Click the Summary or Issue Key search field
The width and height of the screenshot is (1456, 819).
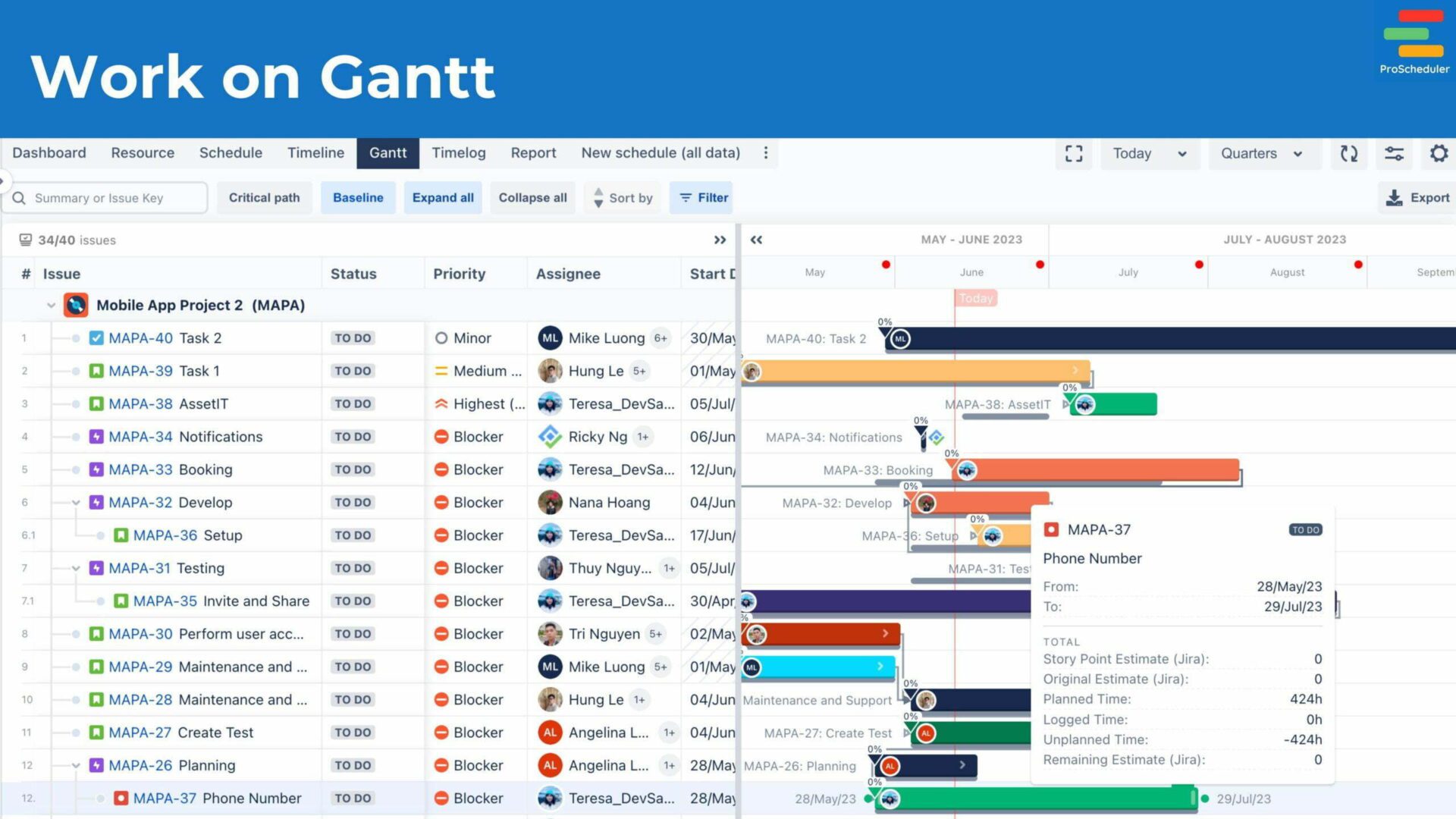pos(104,197)
